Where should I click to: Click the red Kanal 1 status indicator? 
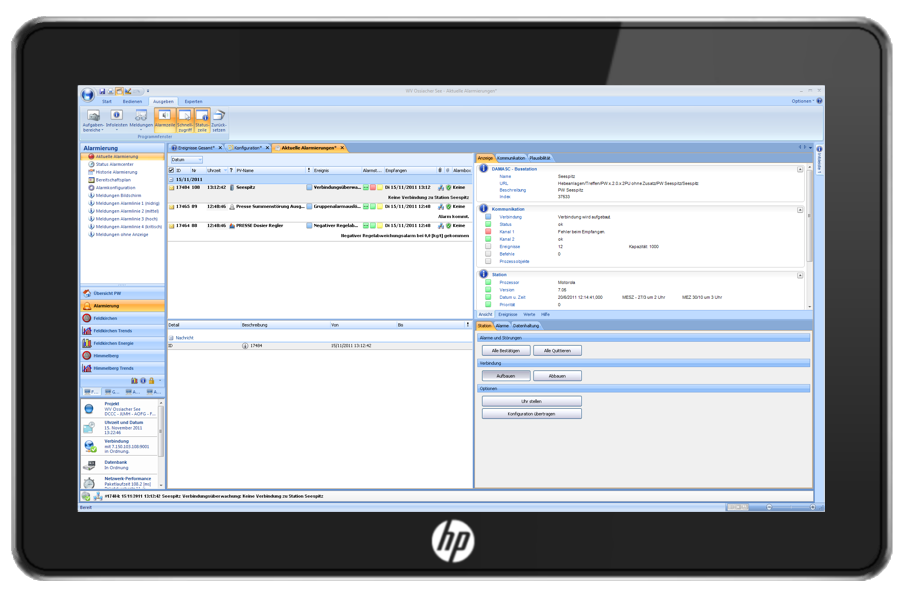(489, 231)
